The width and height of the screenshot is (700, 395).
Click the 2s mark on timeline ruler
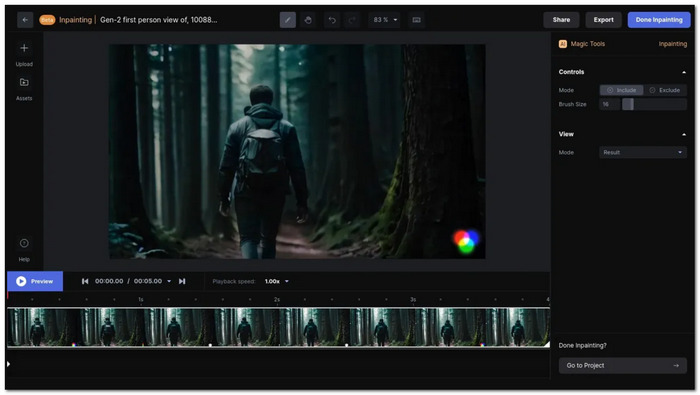point(277,299)
